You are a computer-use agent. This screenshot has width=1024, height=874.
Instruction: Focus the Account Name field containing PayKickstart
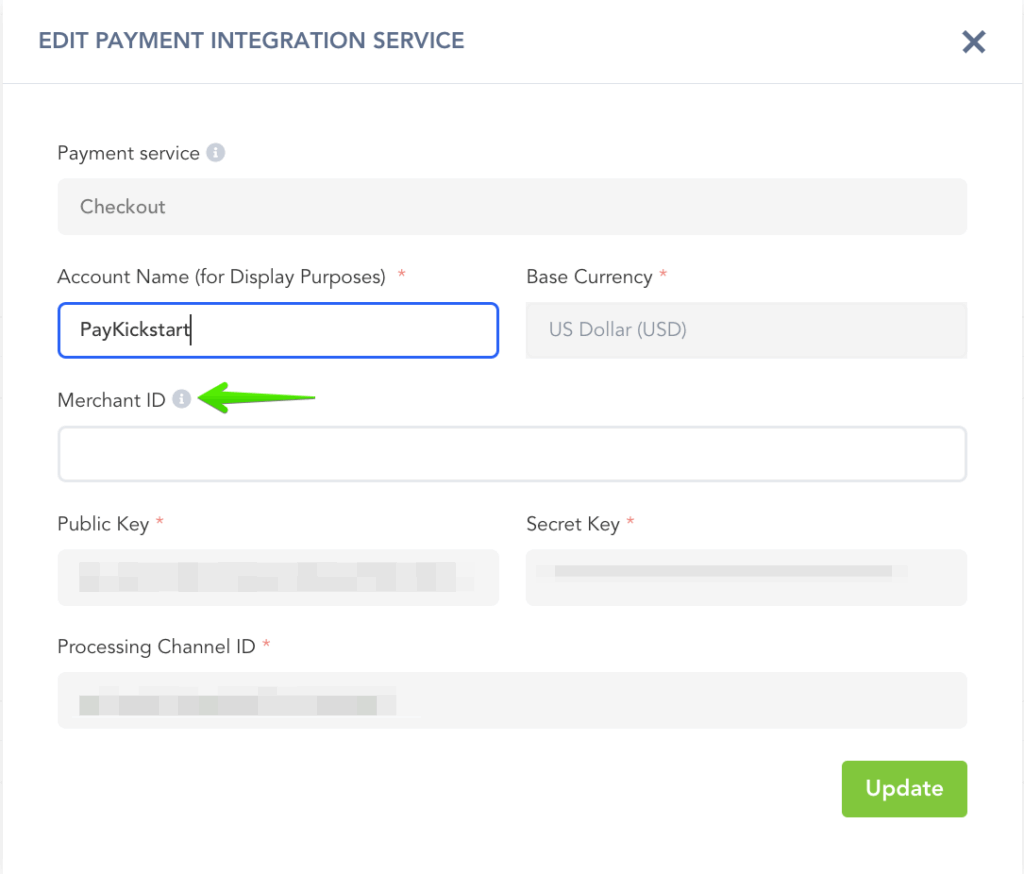click(x=278, y=330)
